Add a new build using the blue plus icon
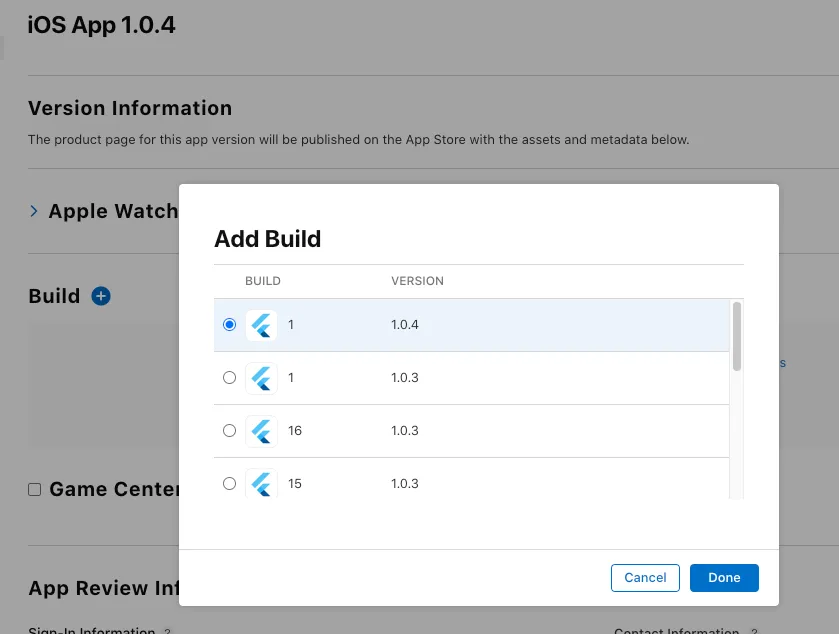This screenshot has width=839, height=634. pos(100,295)
